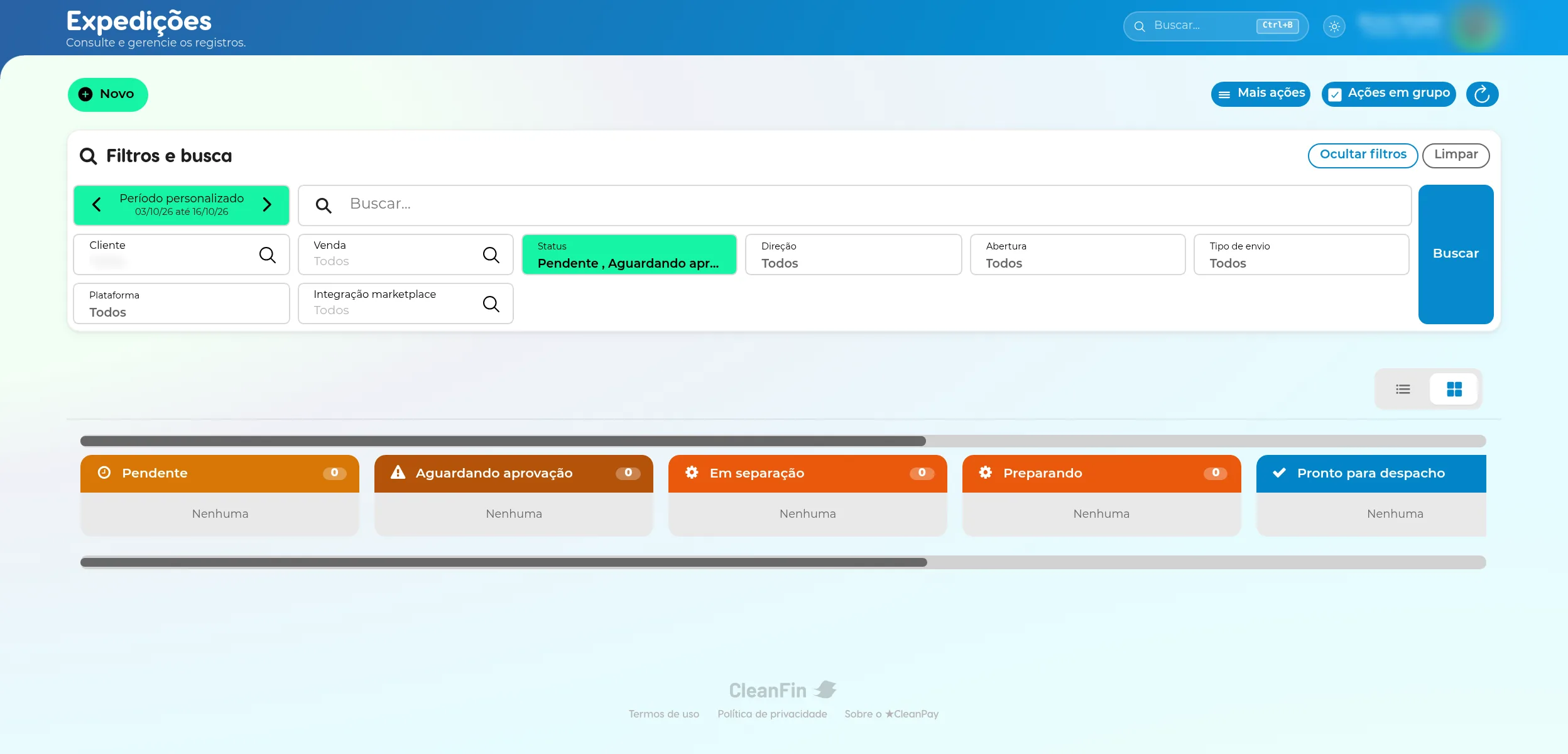Open Política de privacidade link

point(772,714)
